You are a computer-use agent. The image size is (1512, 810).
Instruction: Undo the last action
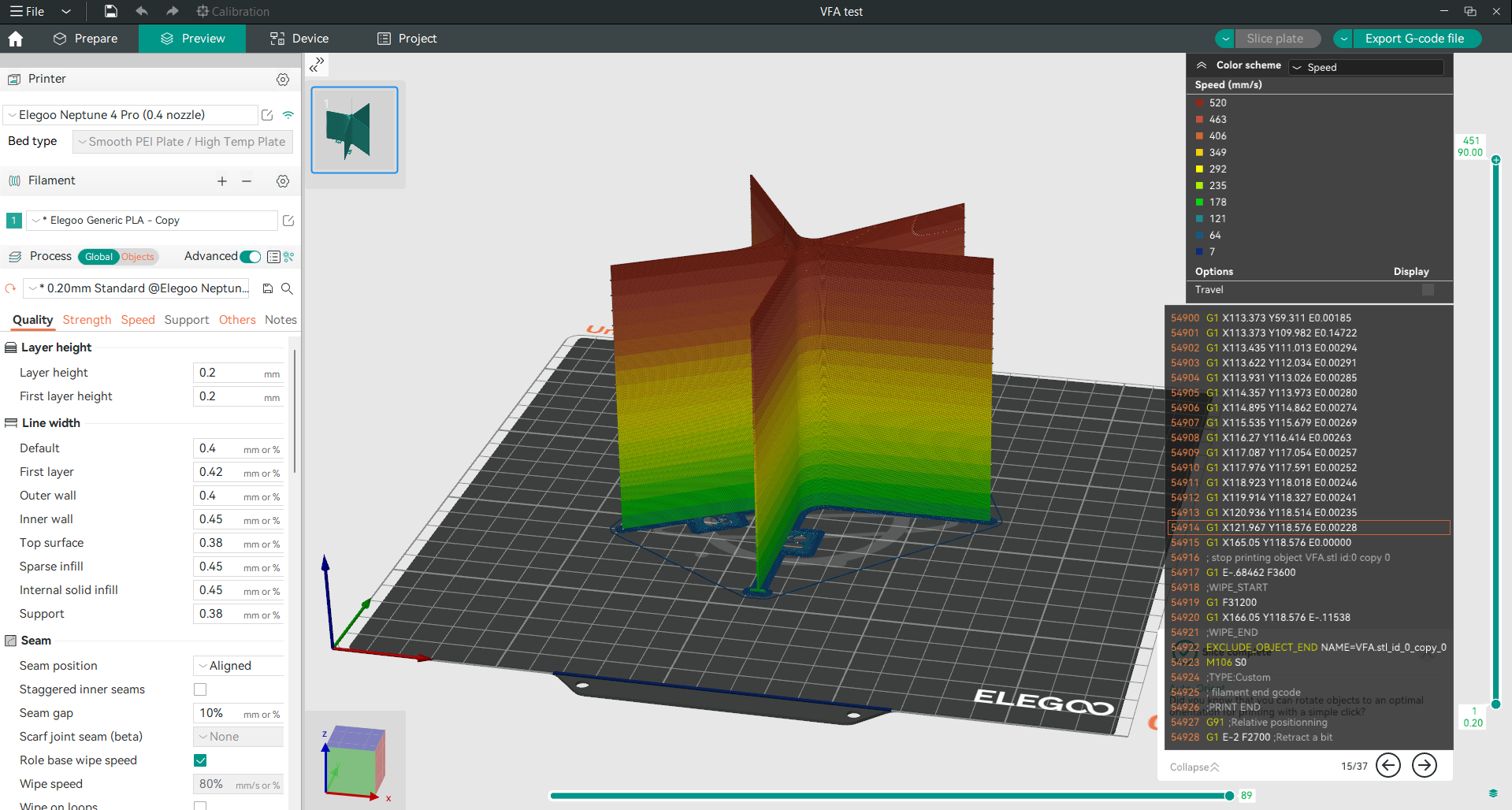click(142, 11)
